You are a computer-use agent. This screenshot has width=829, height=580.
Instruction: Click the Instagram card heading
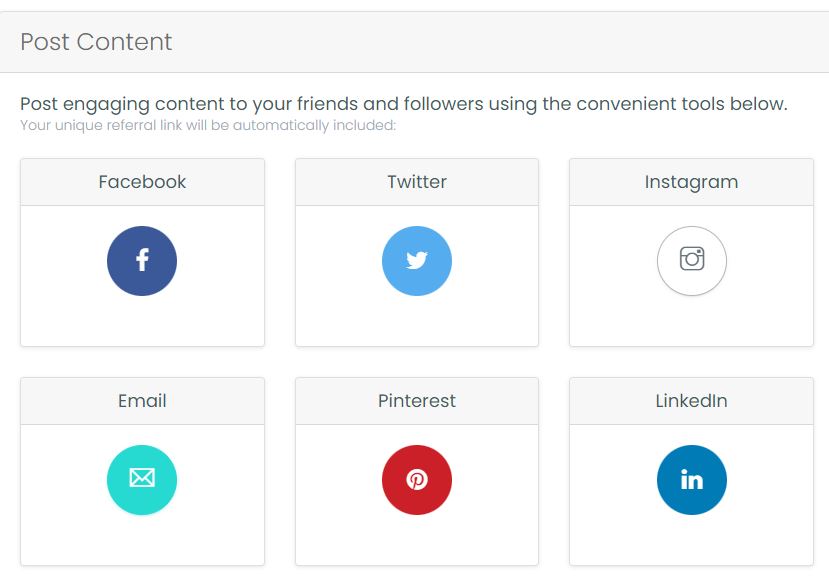(691, 182)
